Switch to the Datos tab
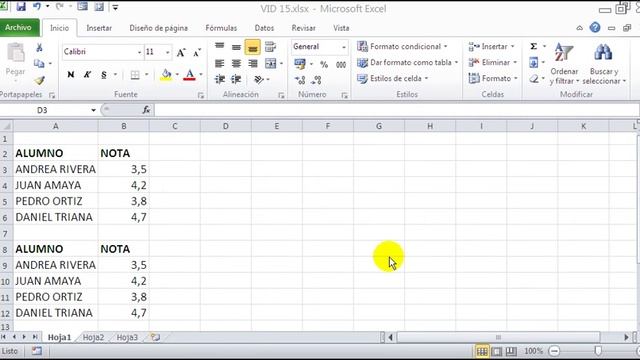 click(x=264, y=28)
